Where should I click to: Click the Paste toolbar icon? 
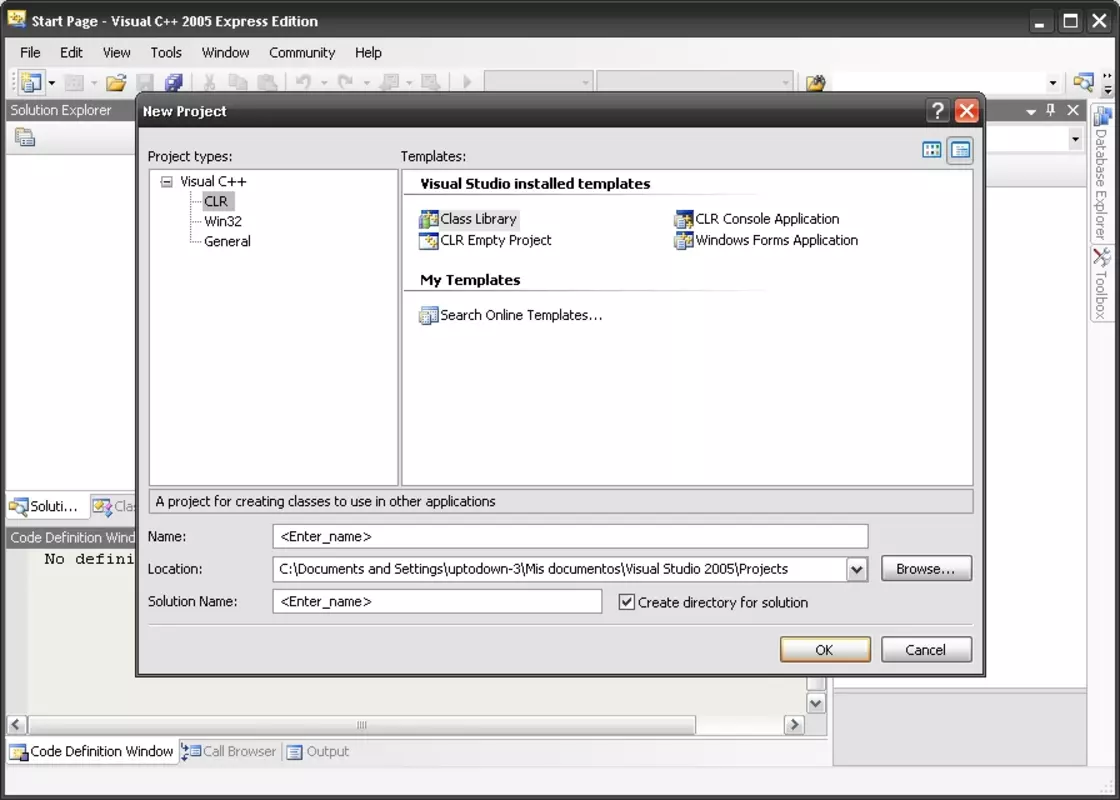point(266,83)
